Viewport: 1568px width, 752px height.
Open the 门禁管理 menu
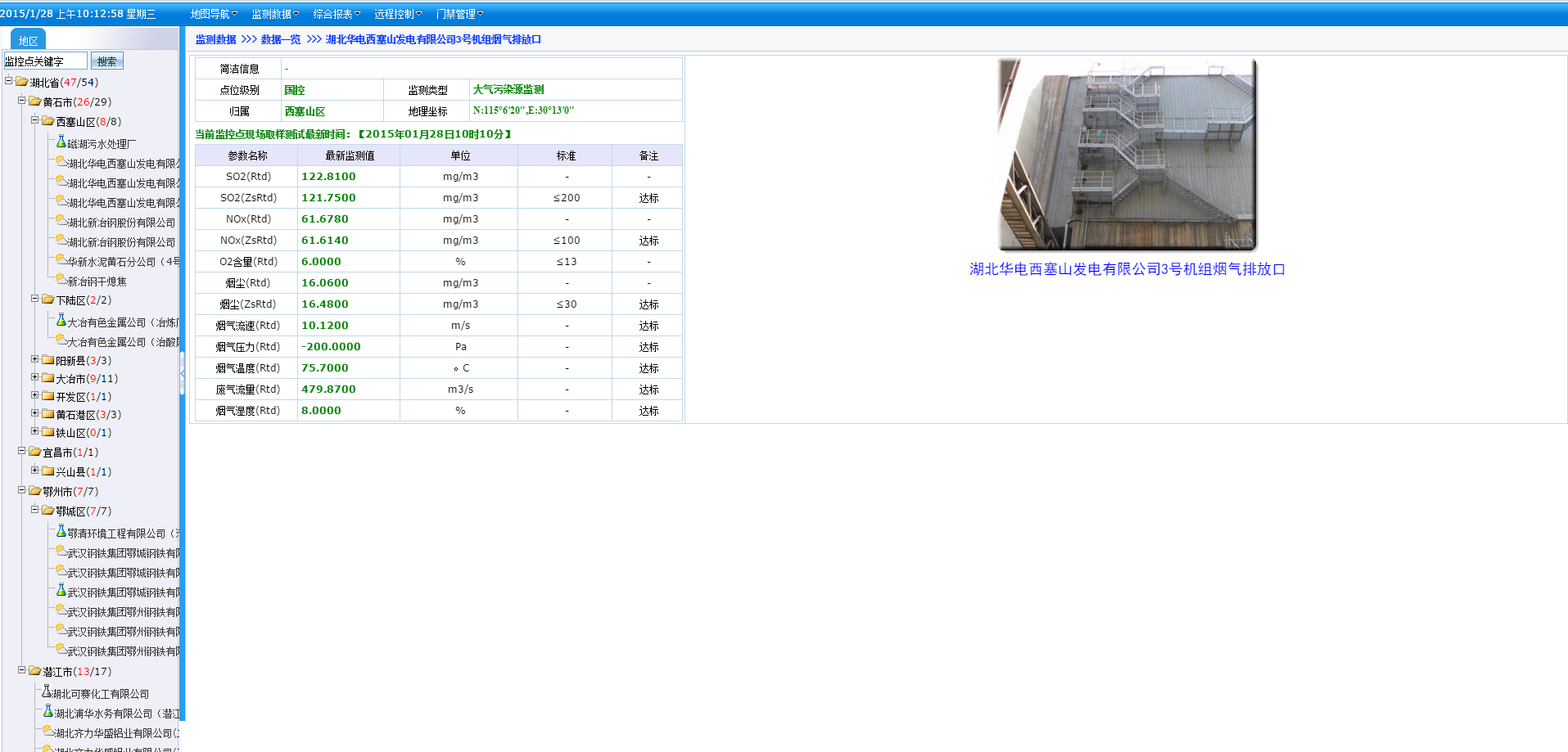click(x=459, y=14)
